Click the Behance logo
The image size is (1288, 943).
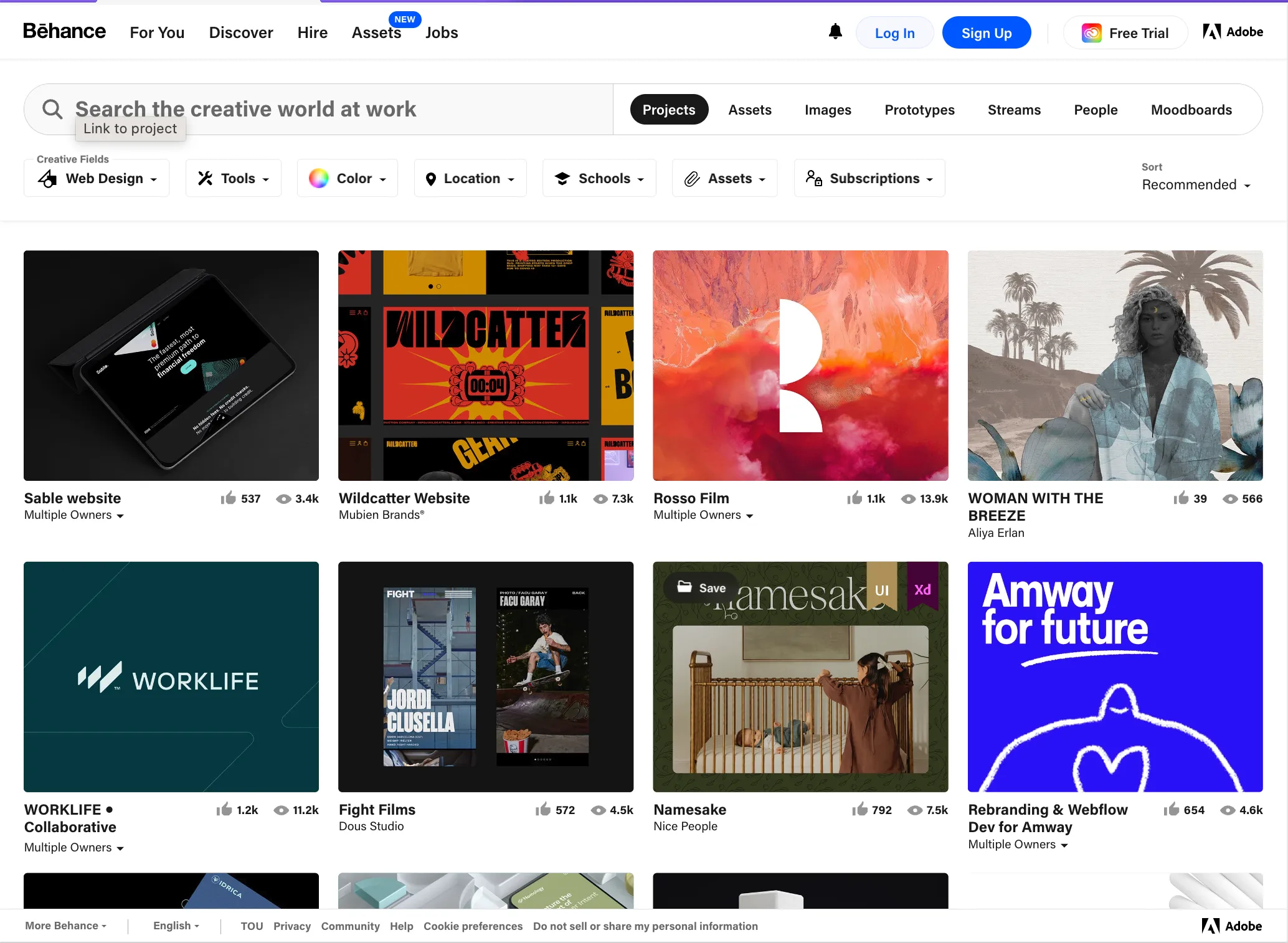[64, 31]
